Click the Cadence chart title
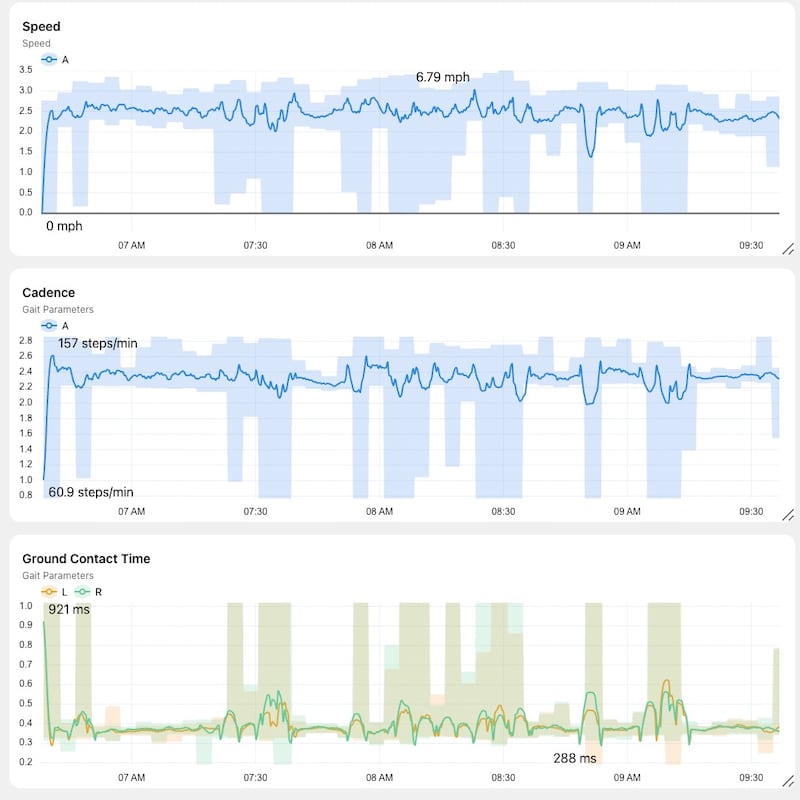 point(48,292)
